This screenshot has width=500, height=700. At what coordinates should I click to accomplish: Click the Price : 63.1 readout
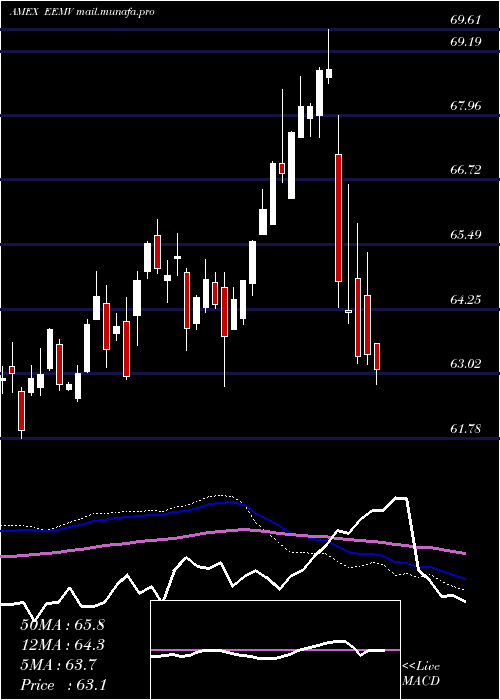(x=62, y=685)
